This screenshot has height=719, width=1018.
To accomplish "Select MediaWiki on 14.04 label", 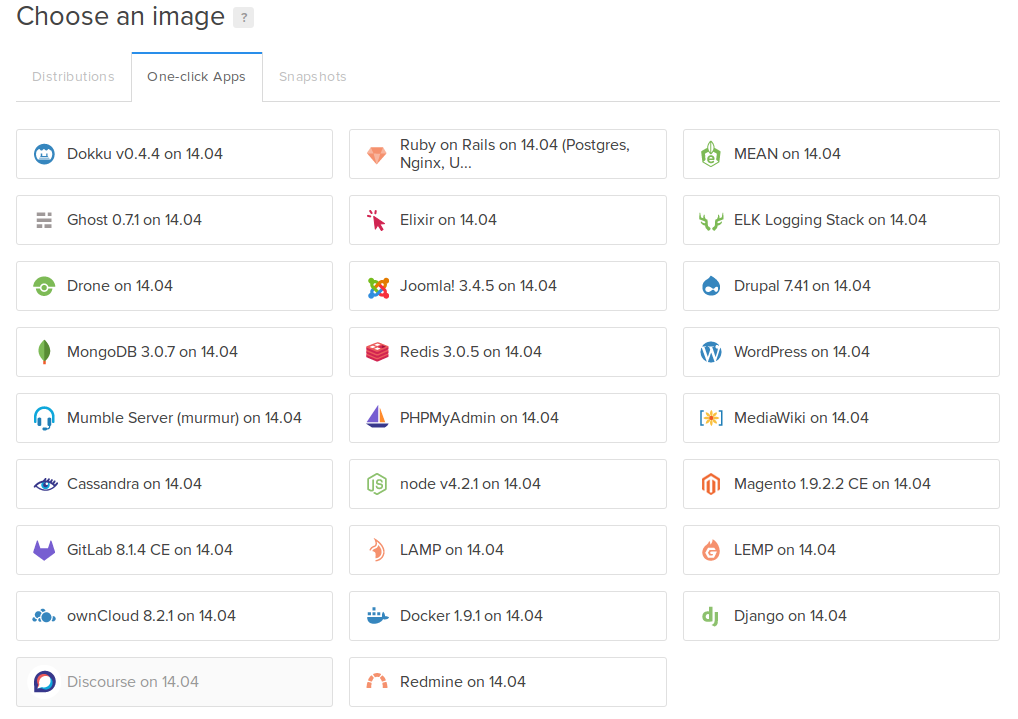I will pyautogui.click(x=801, y=418).
